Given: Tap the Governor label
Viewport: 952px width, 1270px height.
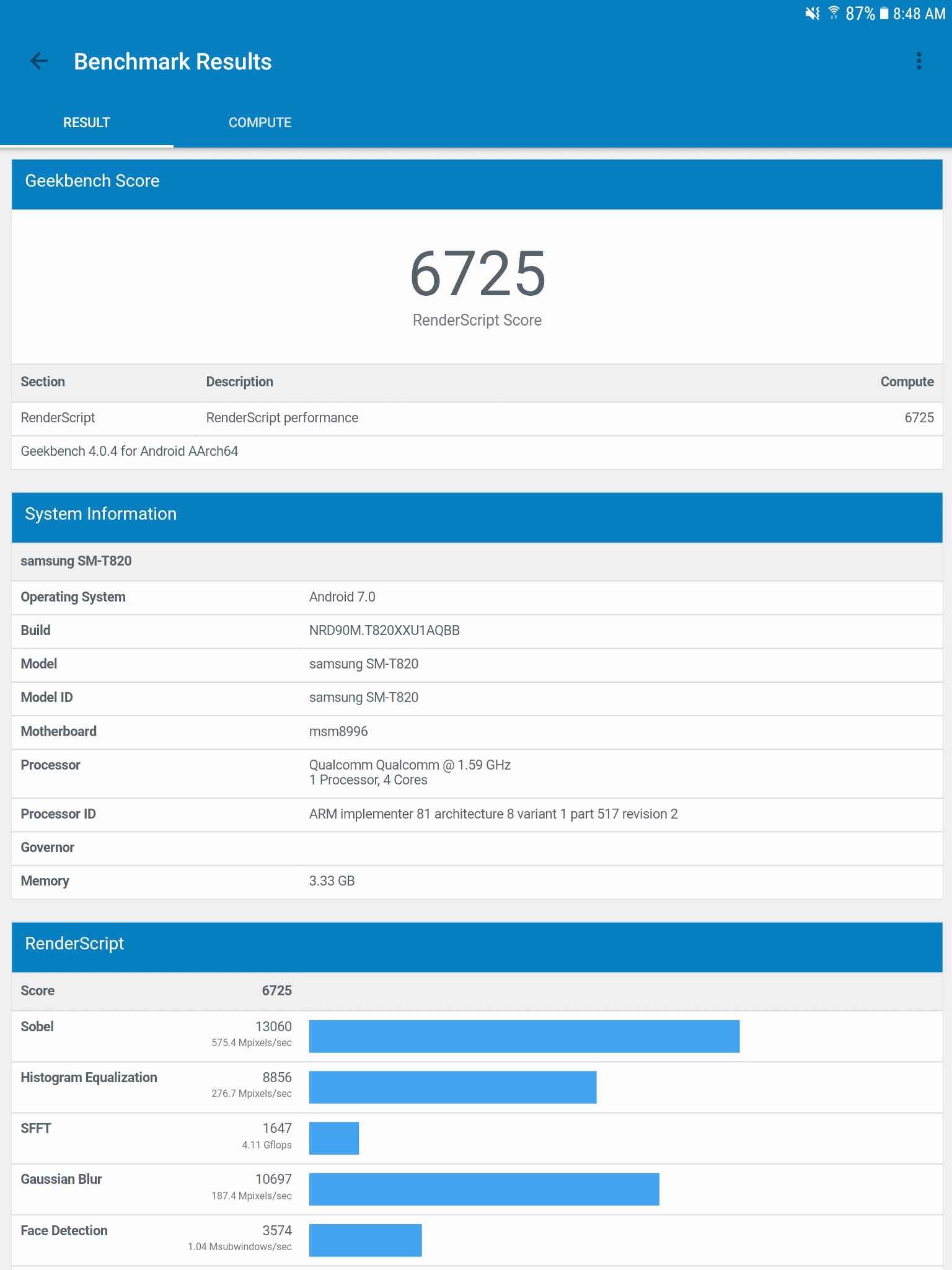Looking at the screenshot, I should (48, 848).
